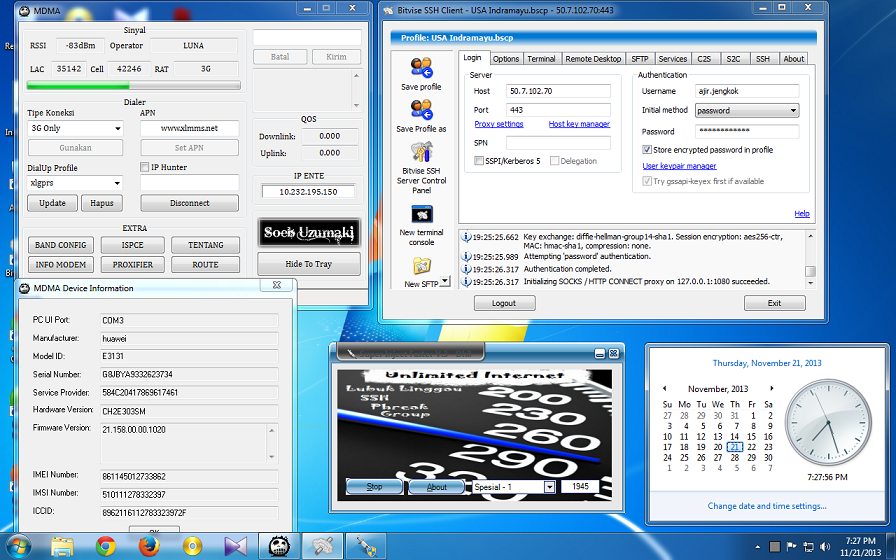Click the Stop button in injector
The width and height of the screenshot is (896, 560).
click(x=374, y=487)
